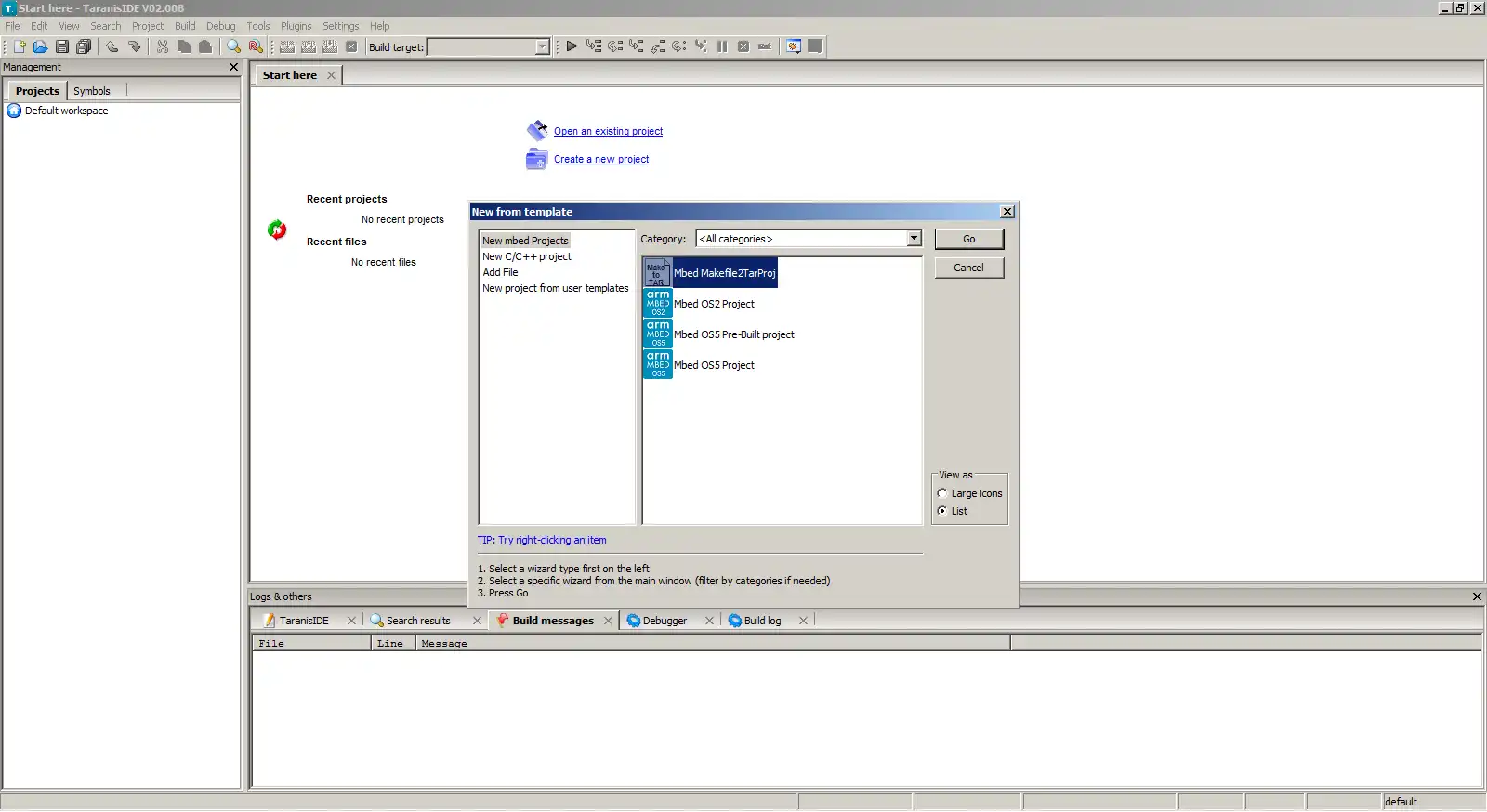Click Cancel in New from template dialog

pos(969,268)
